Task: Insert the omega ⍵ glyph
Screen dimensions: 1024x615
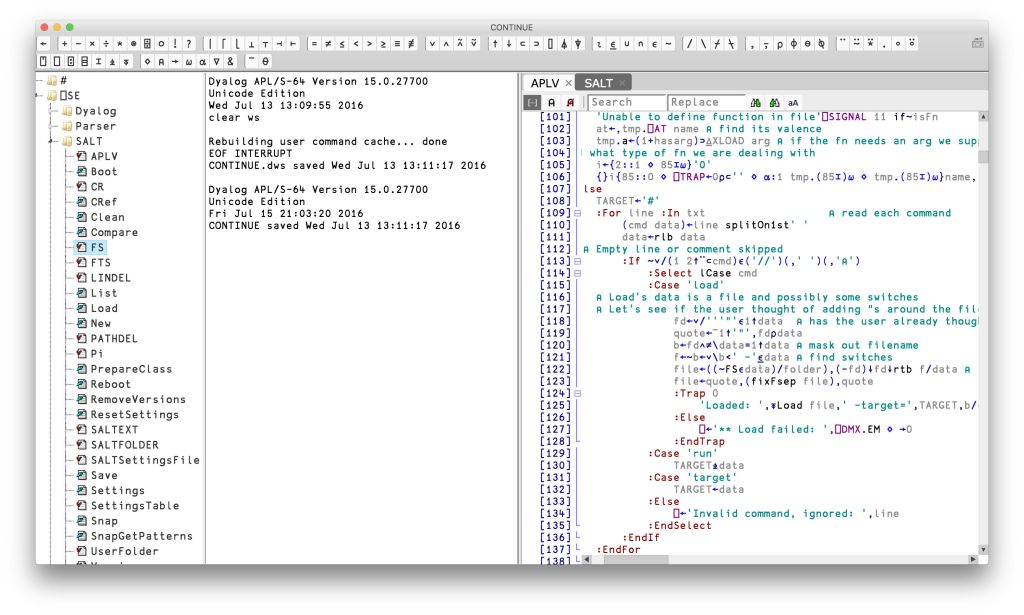Action: coord(189,61)
